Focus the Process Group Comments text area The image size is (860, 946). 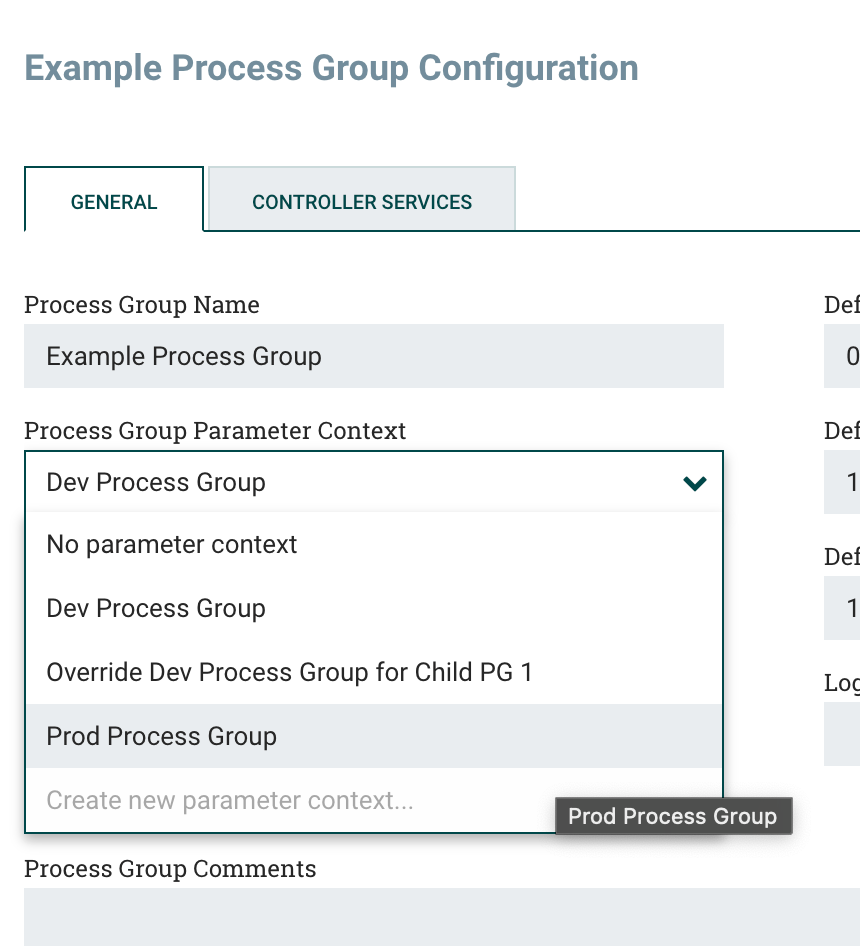440,916
